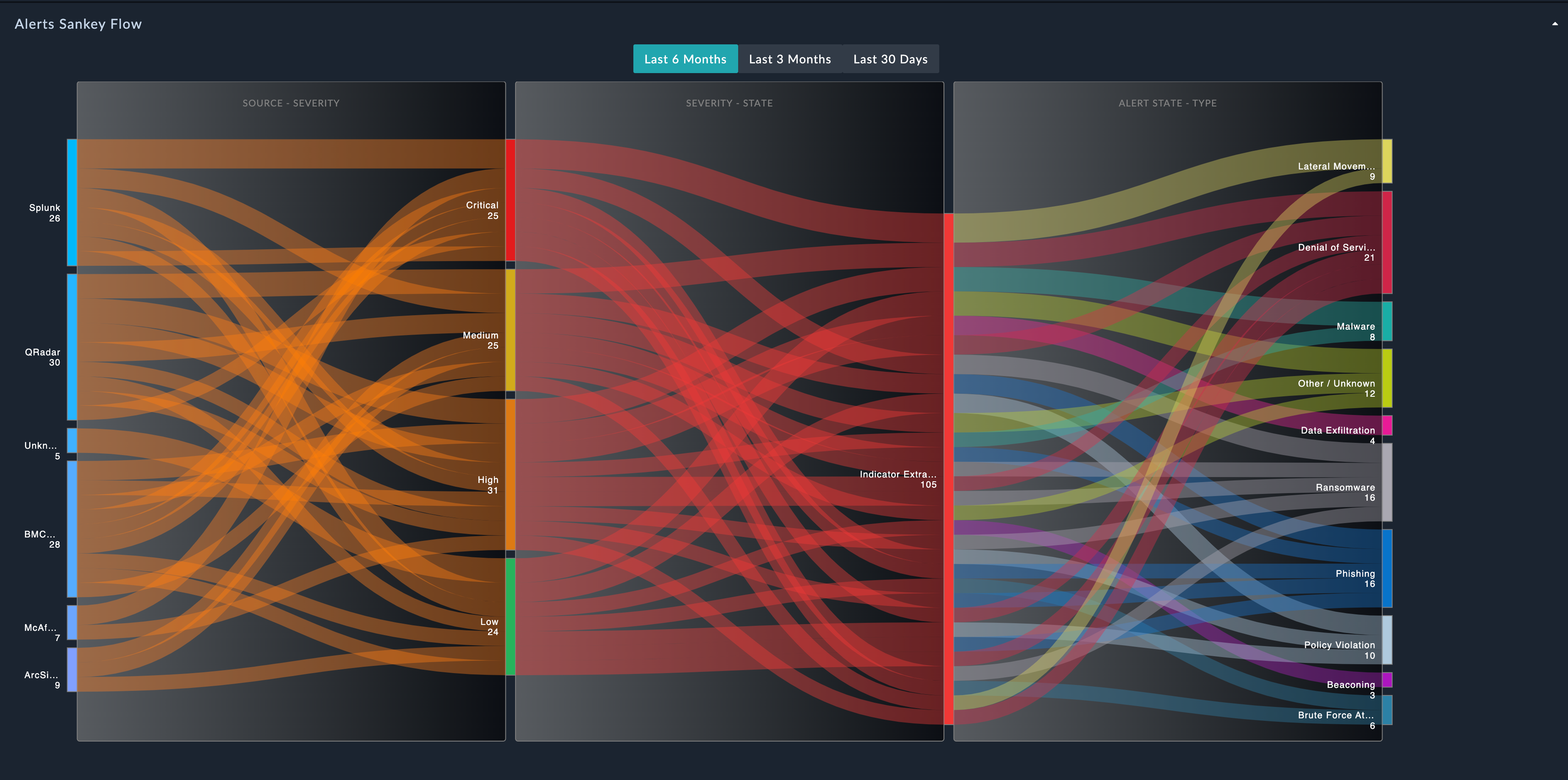Select the green Low severity node

click(510, 616)
